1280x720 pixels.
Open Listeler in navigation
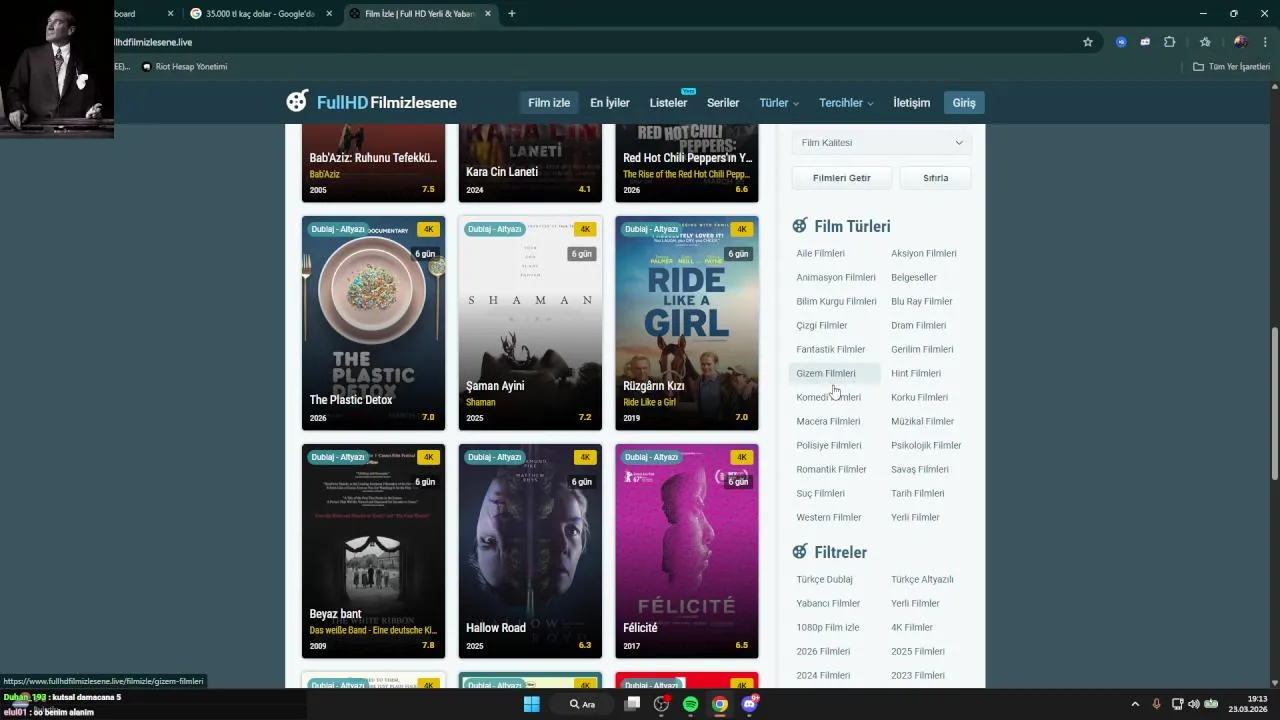[668, 103]
